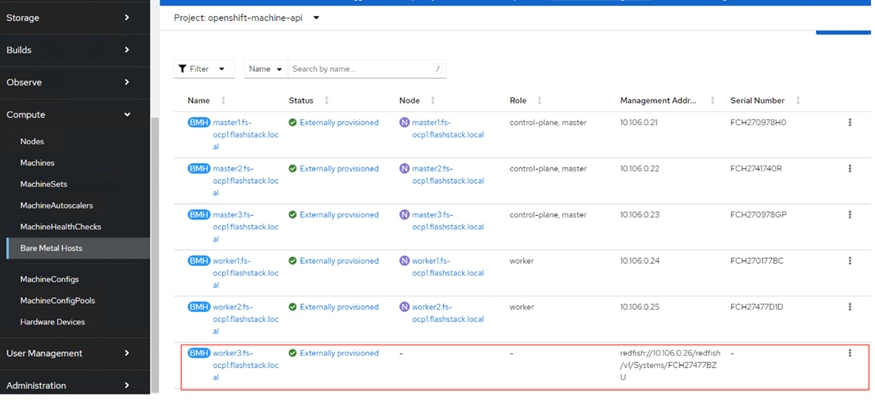
Task: Open kebab menu for worker3 host row
Action: pos(850,353)
